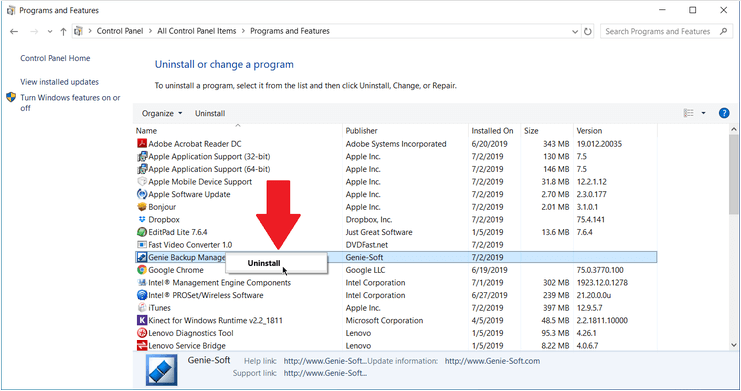Select the Bonjour program name
Image resolution: width=741 pixels, height=391 pixels.
click(162, 207)
